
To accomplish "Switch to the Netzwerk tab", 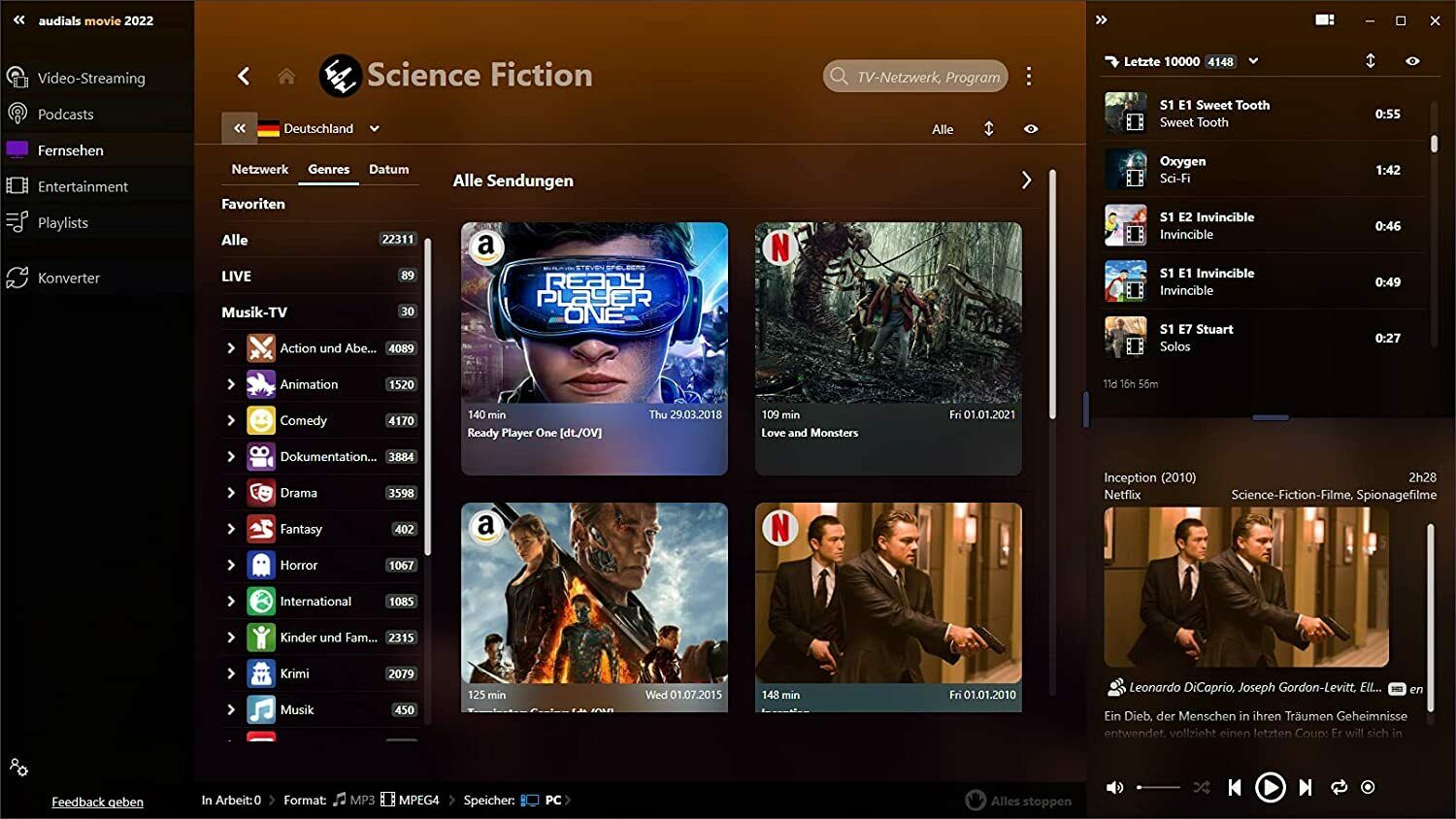I will click(259, 169).
